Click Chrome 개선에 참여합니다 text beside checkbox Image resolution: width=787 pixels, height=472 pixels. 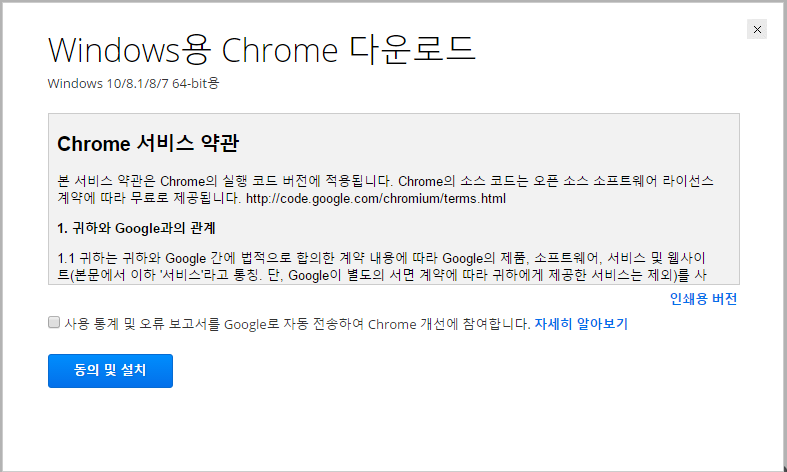point(449,324)
